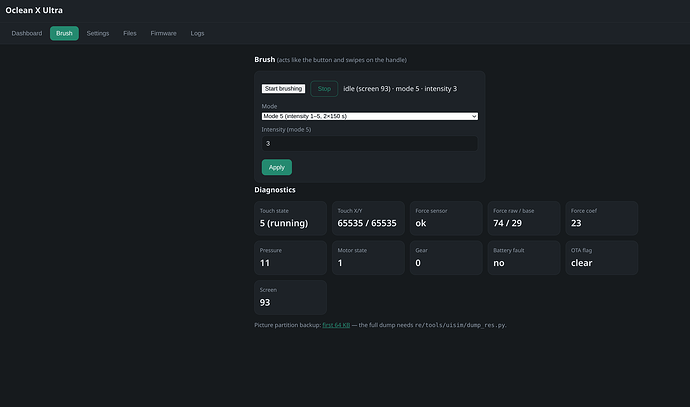Click the Start brushing button
Image resolution: width=690 pixels, height=407 pixels.
283,89
